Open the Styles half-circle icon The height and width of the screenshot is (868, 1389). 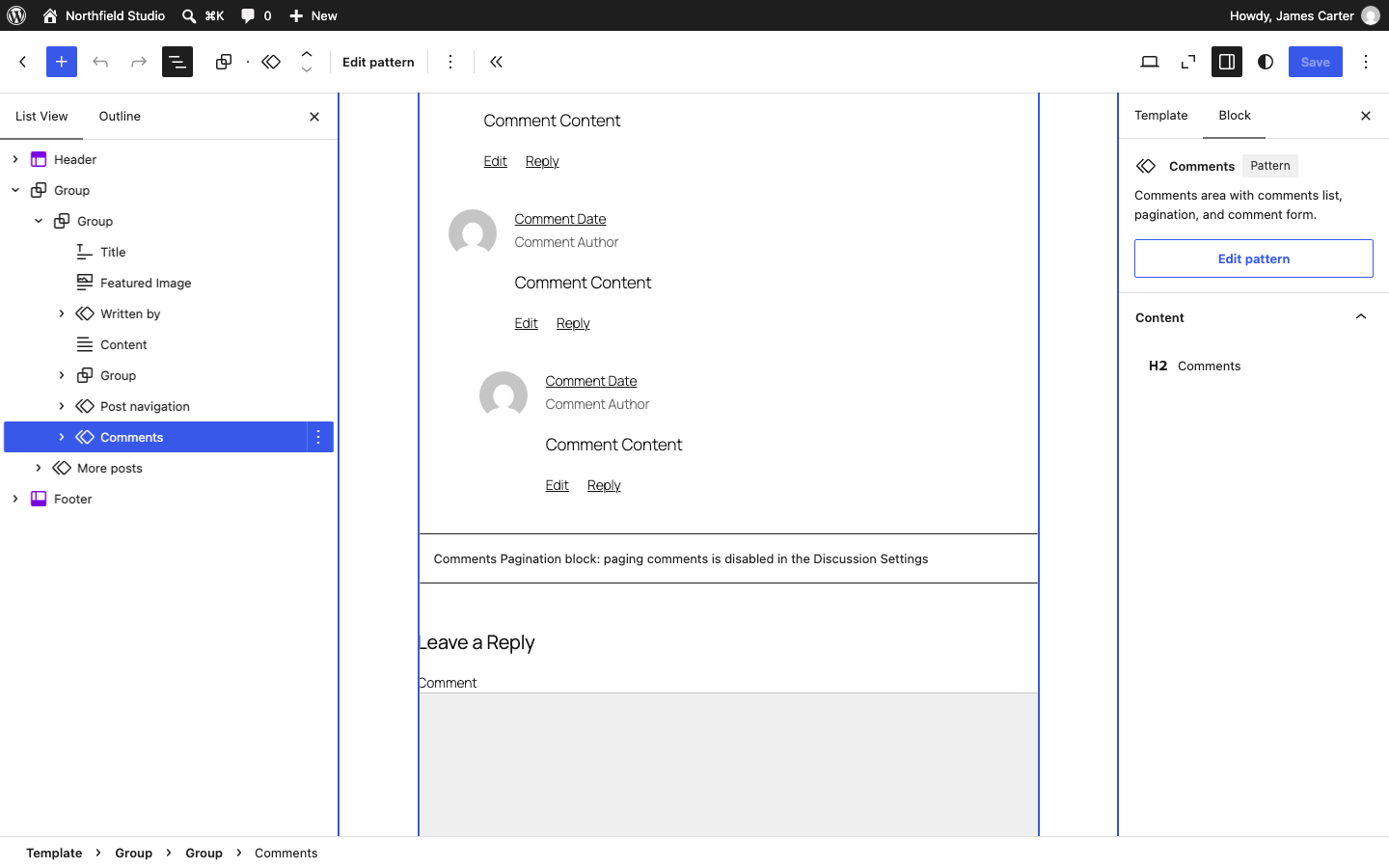[x=1266, y=62]
